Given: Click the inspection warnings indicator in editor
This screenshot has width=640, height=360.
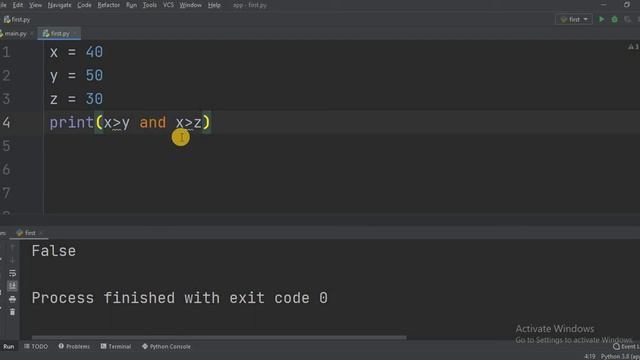Looking at the screenshot, I should (633, 47).
